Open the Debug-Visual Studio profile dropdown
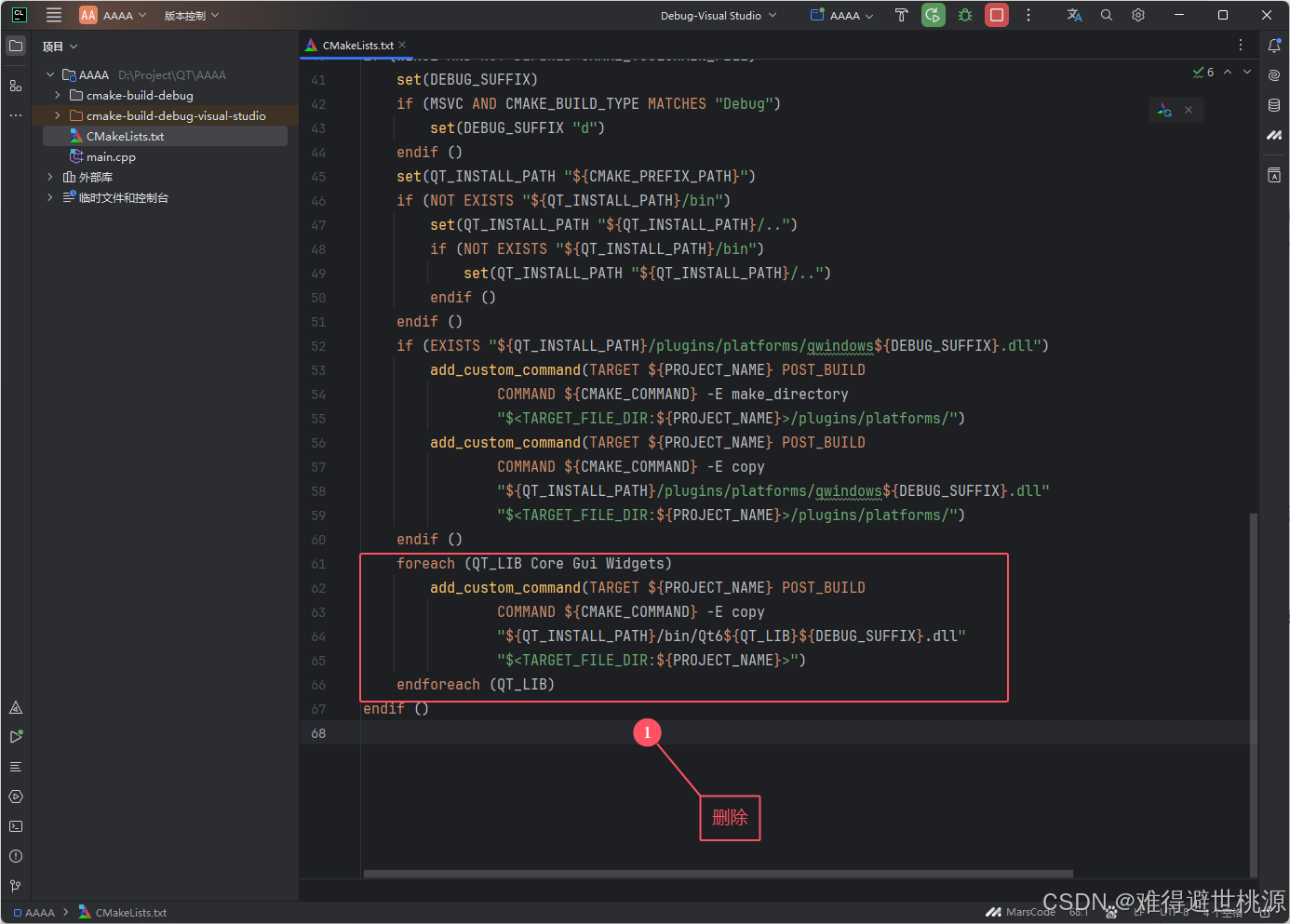This screenshot has width=1290, height=924. (x=718, y=16)
